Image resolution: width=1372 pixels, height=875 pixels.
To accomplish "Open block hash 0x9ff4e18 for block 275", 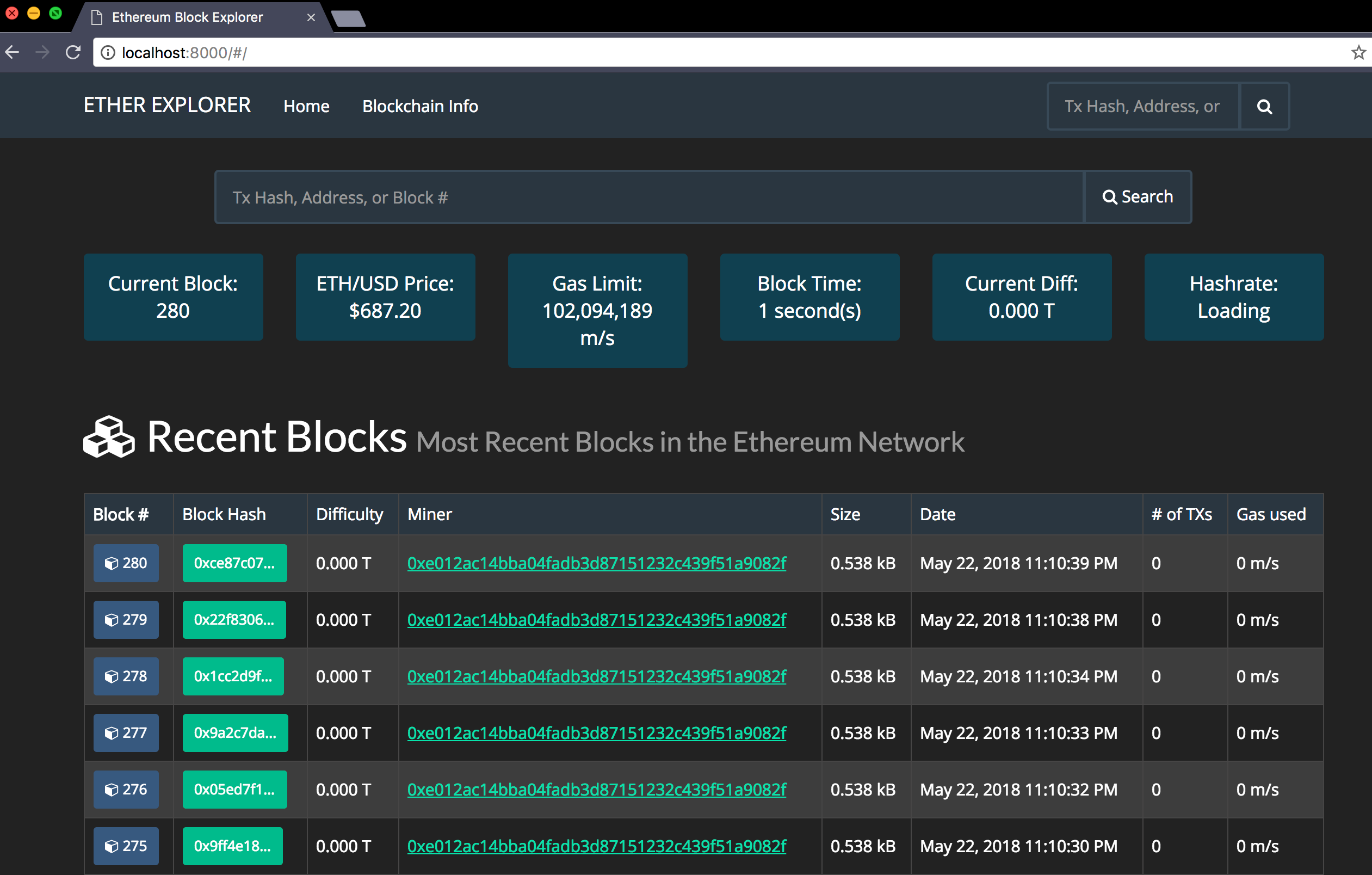I will (x=232, y=846).
